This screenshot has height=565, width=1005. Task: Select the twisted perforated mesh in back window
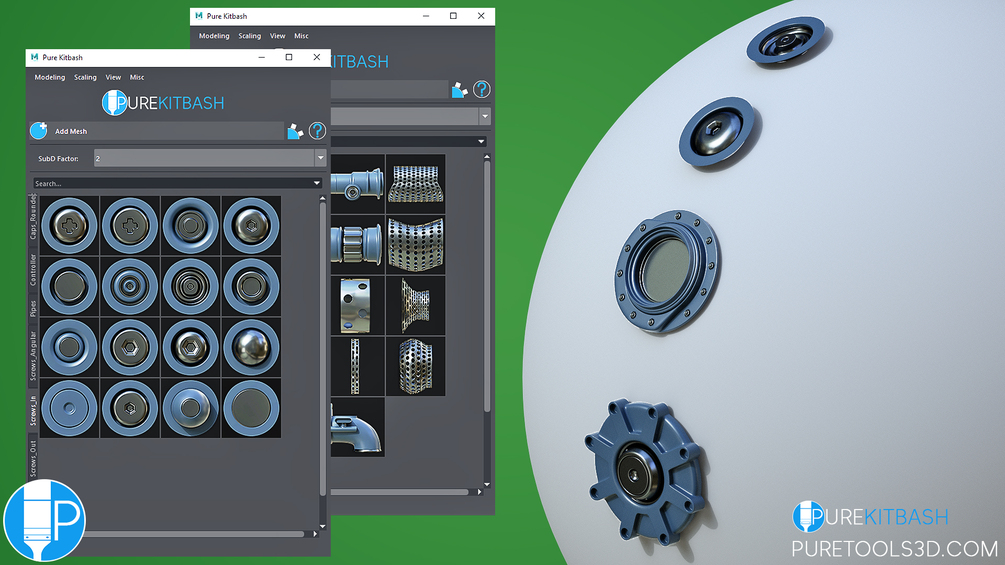415,306
